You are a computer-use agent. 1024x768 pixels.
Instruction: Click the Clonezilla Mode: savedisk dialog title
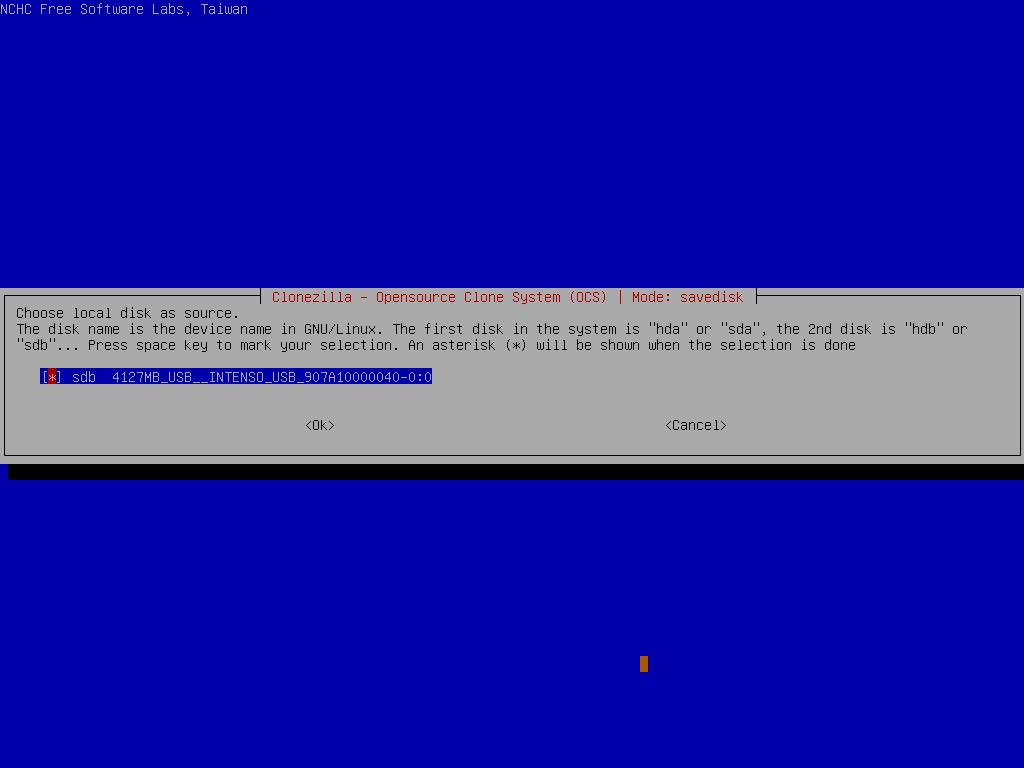point(507,297)
